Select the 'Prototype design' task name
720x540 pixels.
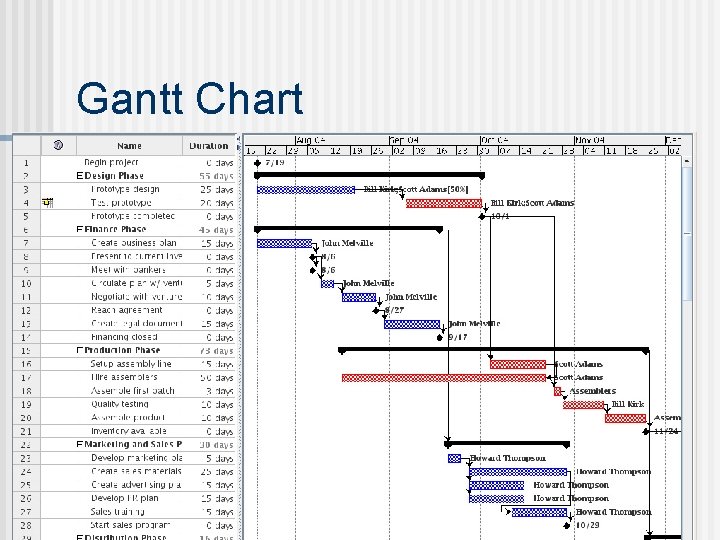[x=125, y=189]
